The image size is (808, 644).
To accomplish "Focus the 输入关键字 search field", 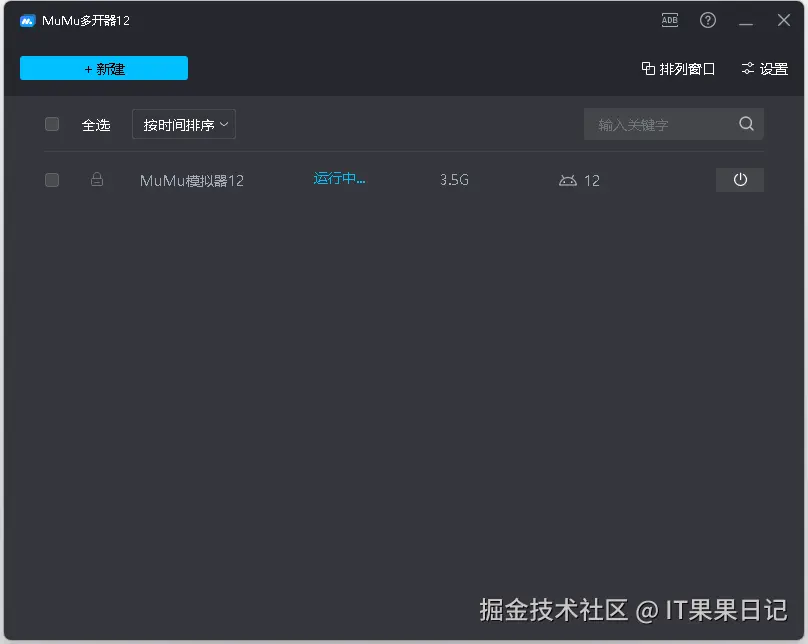I will pos(674,124).
